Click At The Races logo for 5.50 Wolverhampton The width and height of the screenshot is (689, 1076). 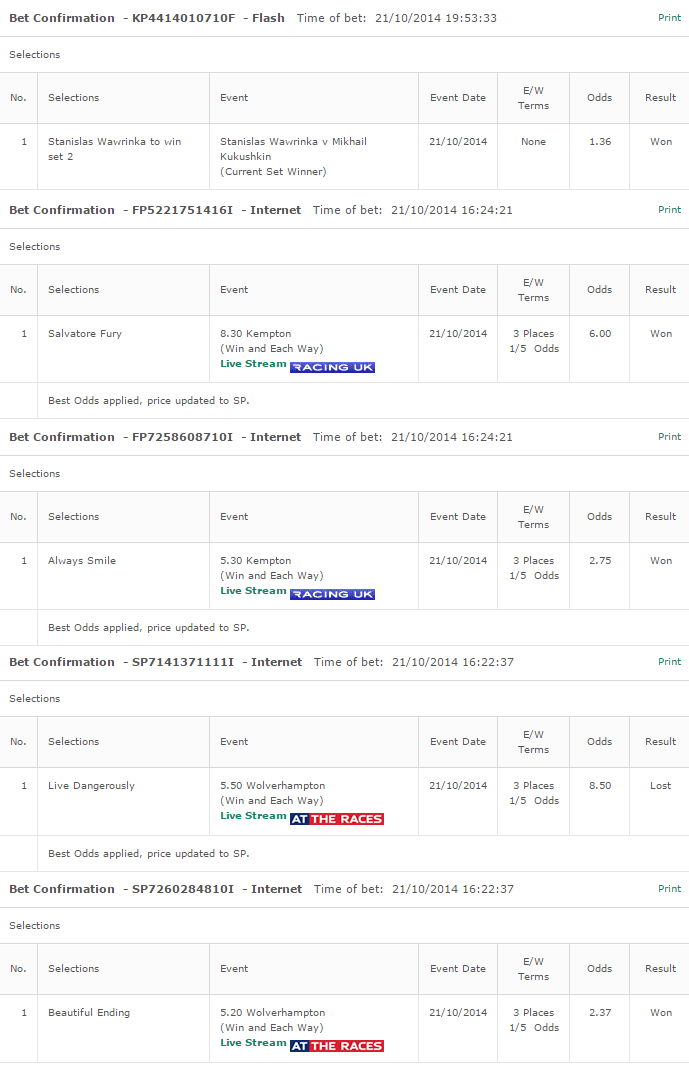tap(337, 819)
